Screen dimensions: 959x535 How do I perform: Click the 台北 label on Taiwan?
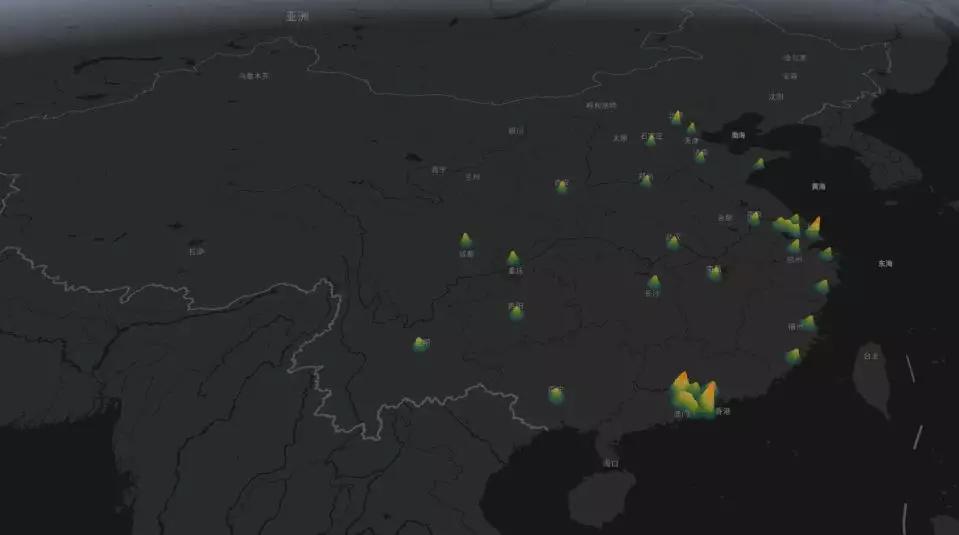click(870, 356)
